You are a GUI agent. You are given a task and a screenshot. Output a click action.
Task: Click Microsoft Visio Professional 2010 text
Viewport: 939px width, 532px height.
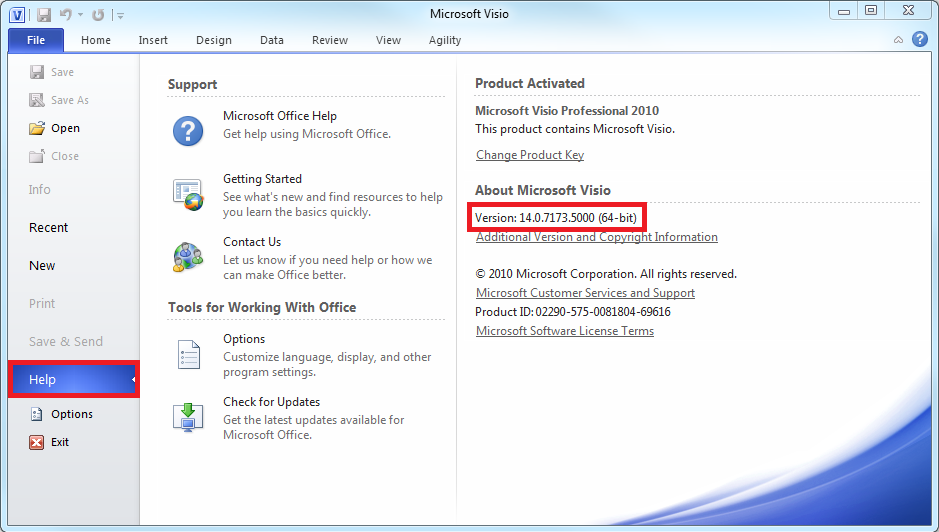(567, 111)
